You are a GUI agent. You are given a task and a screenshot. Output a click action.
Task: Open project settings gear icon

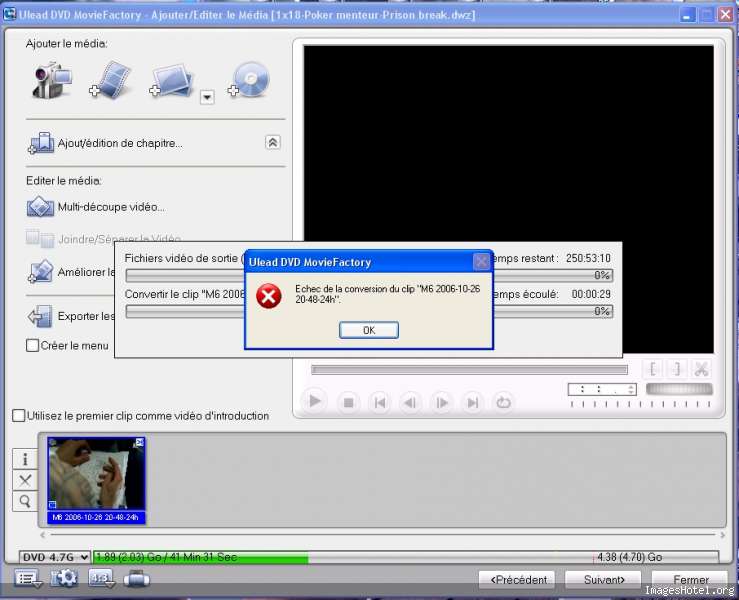coord(64,578)
